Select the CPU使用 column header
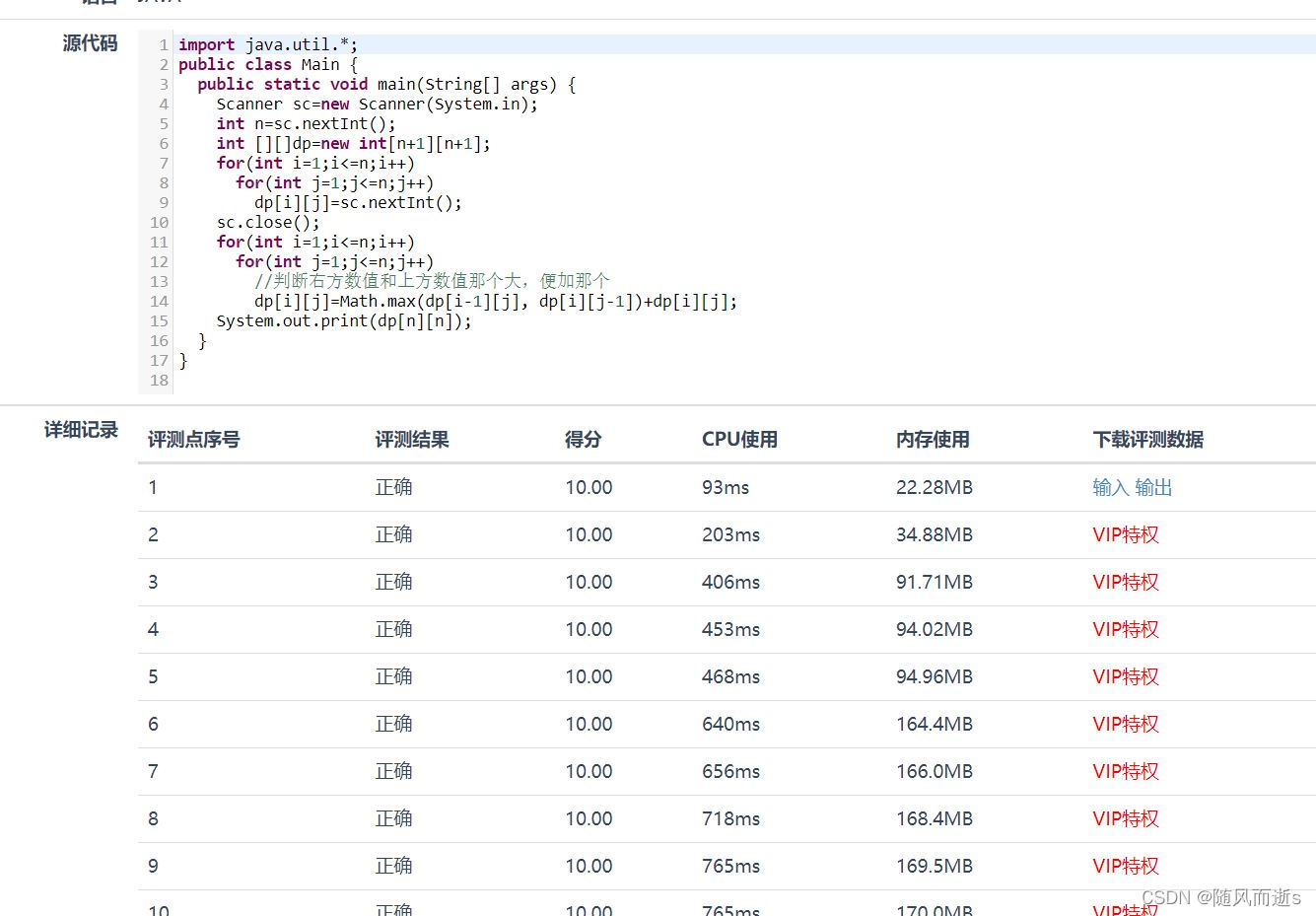Screen dimensions: 1316x916 pyautogui.click(x=739, y=440)
